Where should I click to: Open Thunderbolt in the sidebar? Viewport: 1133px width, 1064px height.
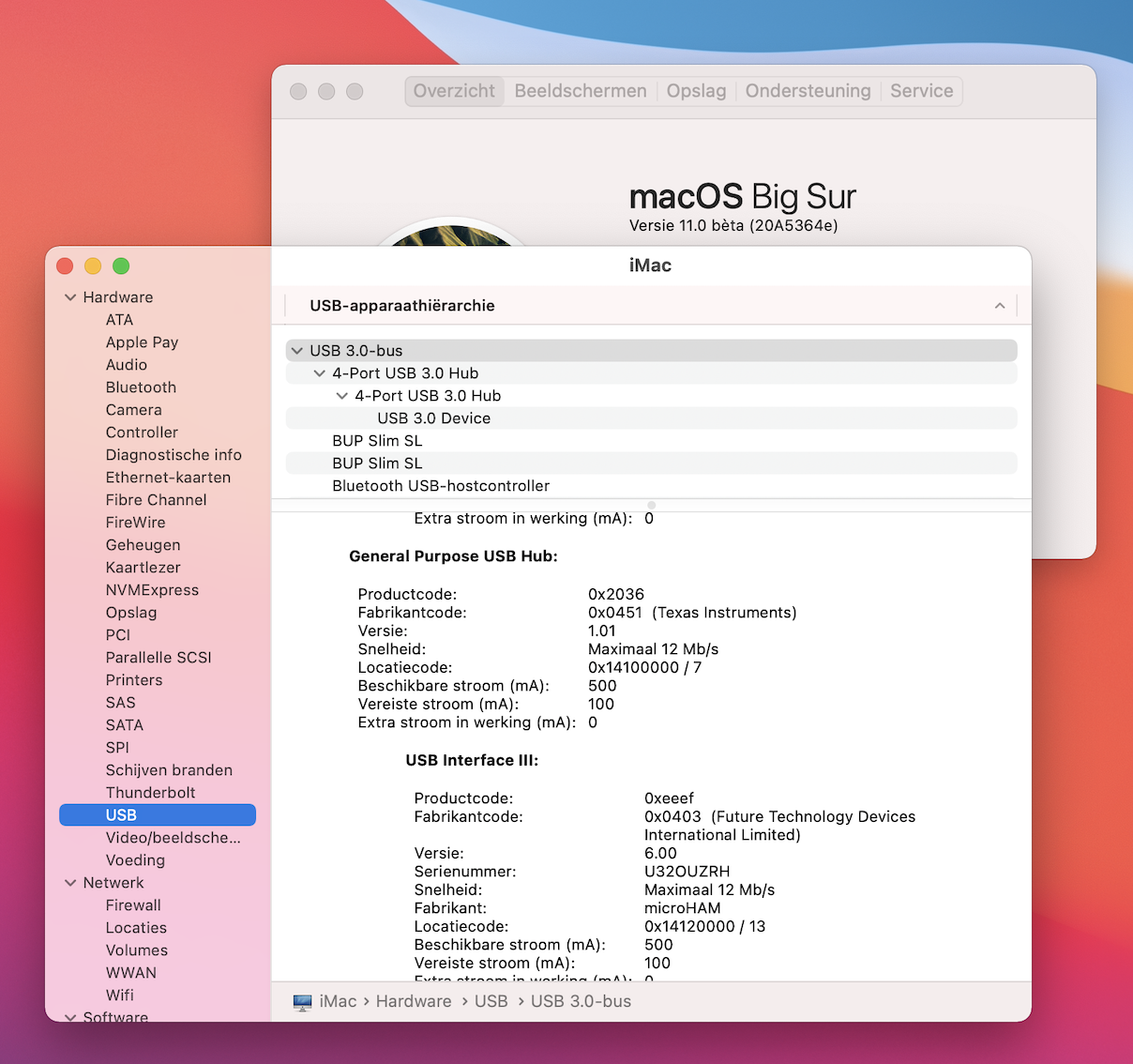coord(150,793)
